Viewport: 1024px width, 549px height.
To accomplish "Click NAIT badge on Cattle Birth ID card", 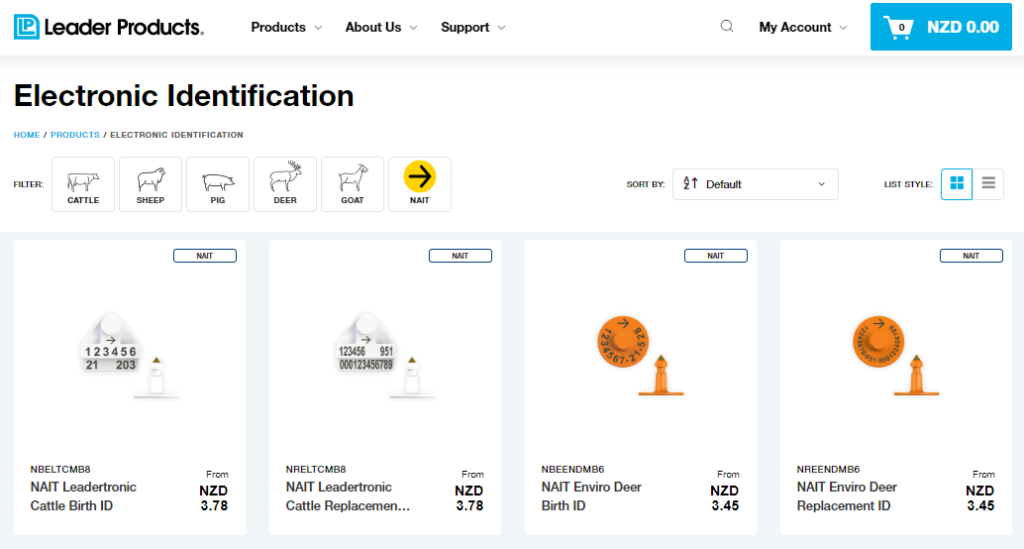I will point(205,256).
